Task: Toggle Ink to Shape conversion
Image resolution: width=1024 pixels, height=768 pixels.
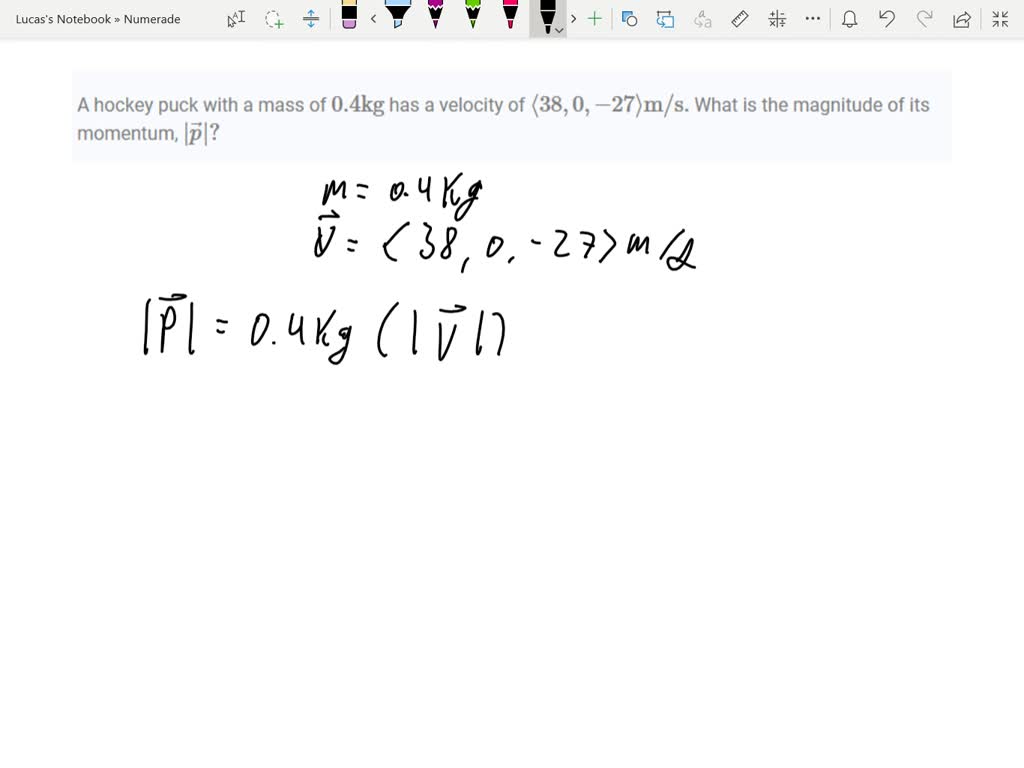Action: pos(665,19)
